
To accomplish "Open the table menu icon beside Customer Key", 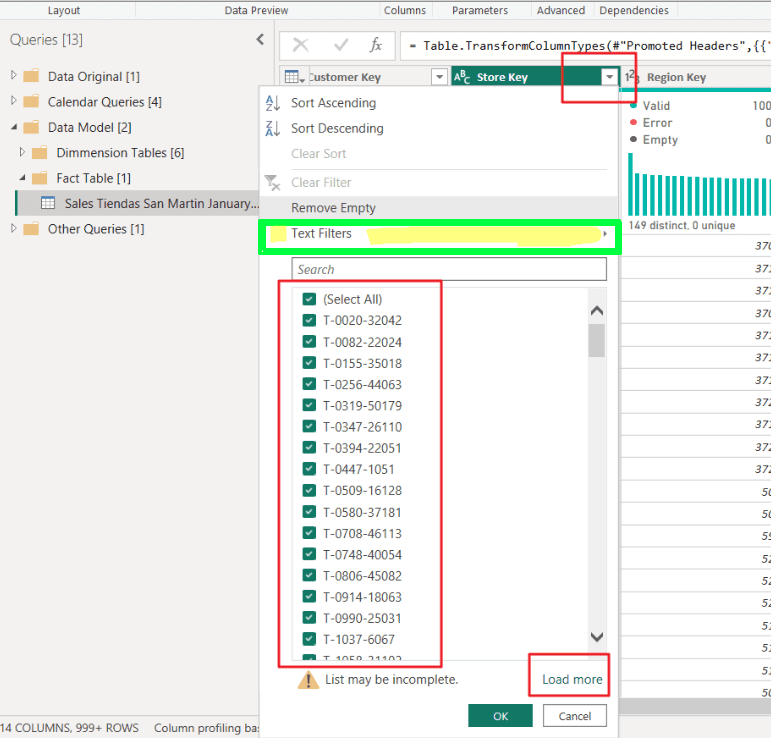I will pos(295,77).
